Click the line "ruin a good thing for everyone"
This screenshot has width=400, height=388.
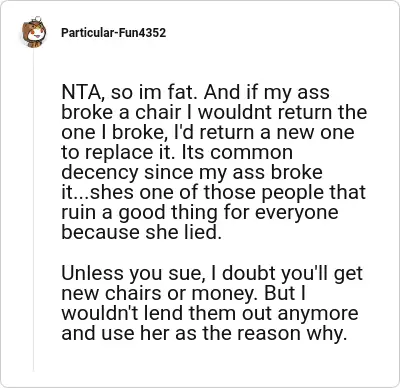point(200,212)
